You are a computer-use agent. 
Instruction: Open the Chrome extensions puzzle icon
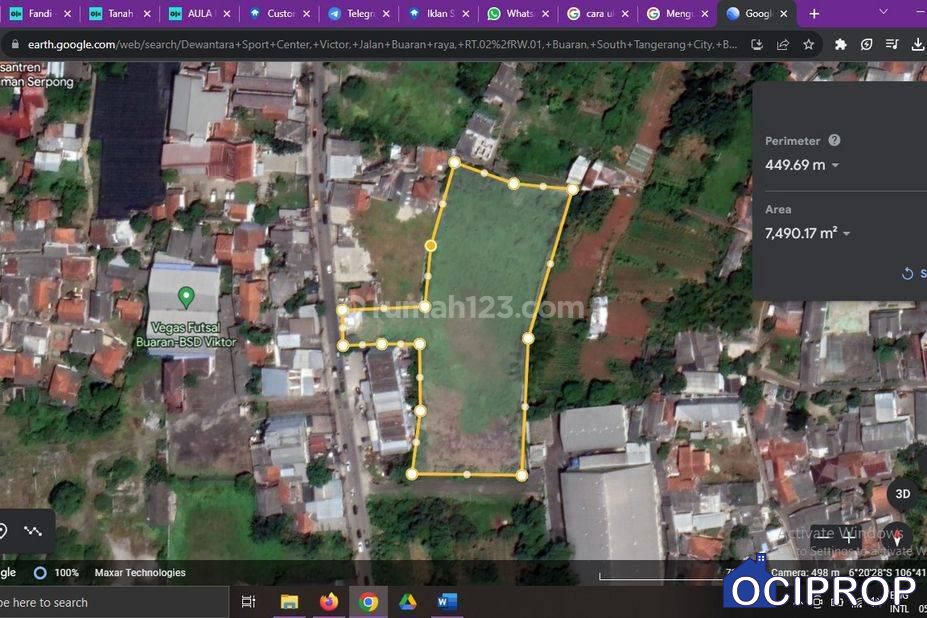point(840,45)
